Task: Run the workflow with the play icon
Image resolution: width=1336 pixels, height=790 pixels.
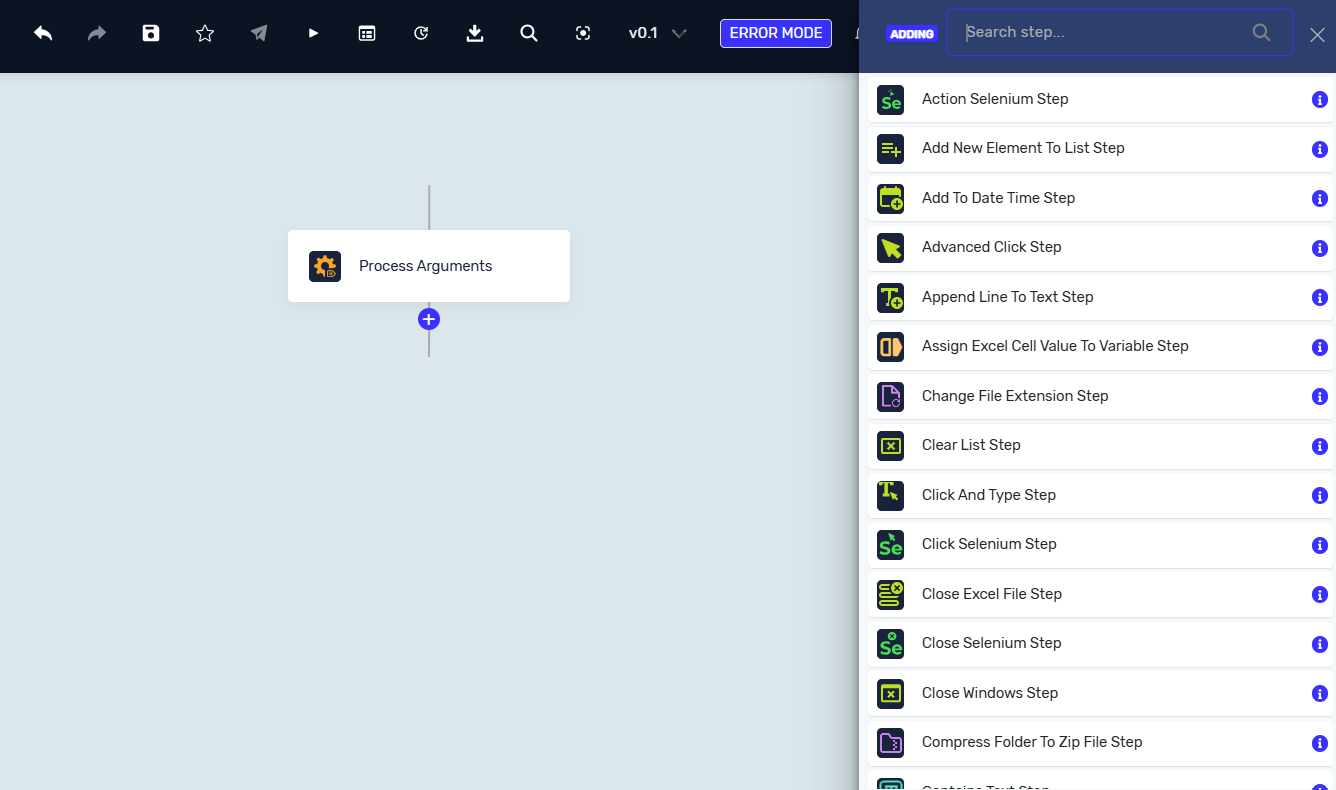Action: [x=313, y=33]
